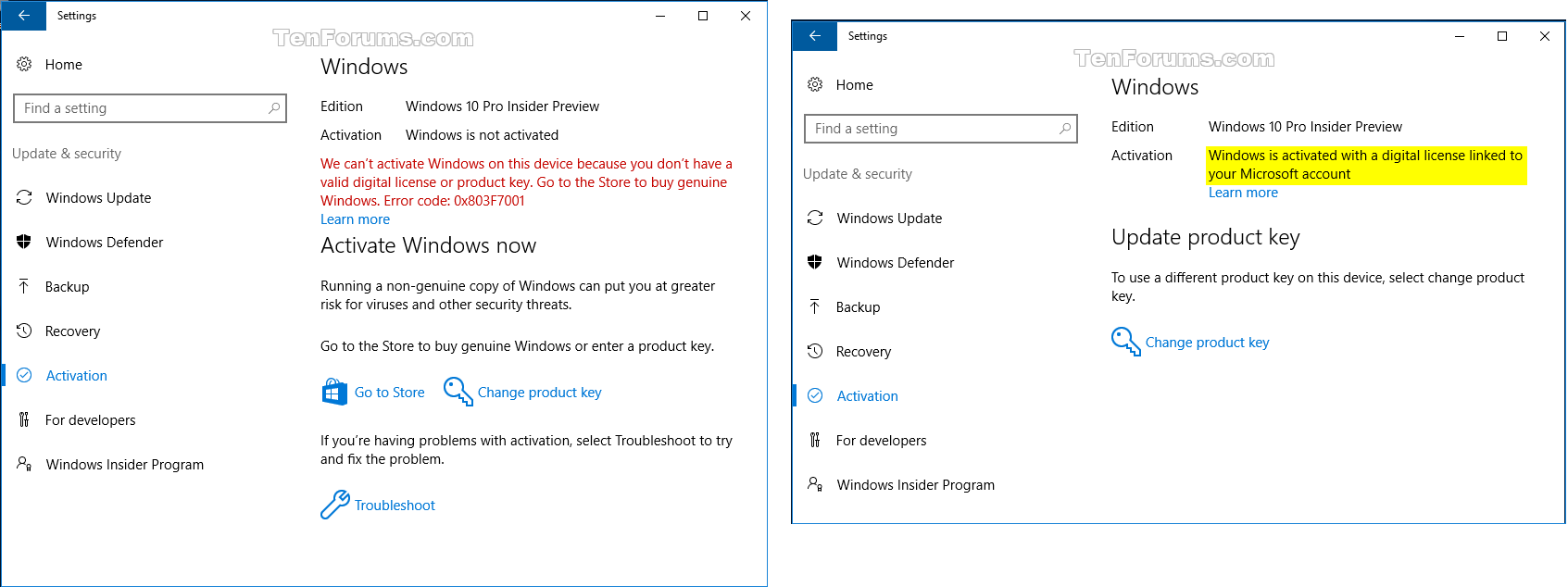Screen dimensions: 1568x587
Task: Click Windows Defender shield icon in right window
Action: [x=815, y=262]
